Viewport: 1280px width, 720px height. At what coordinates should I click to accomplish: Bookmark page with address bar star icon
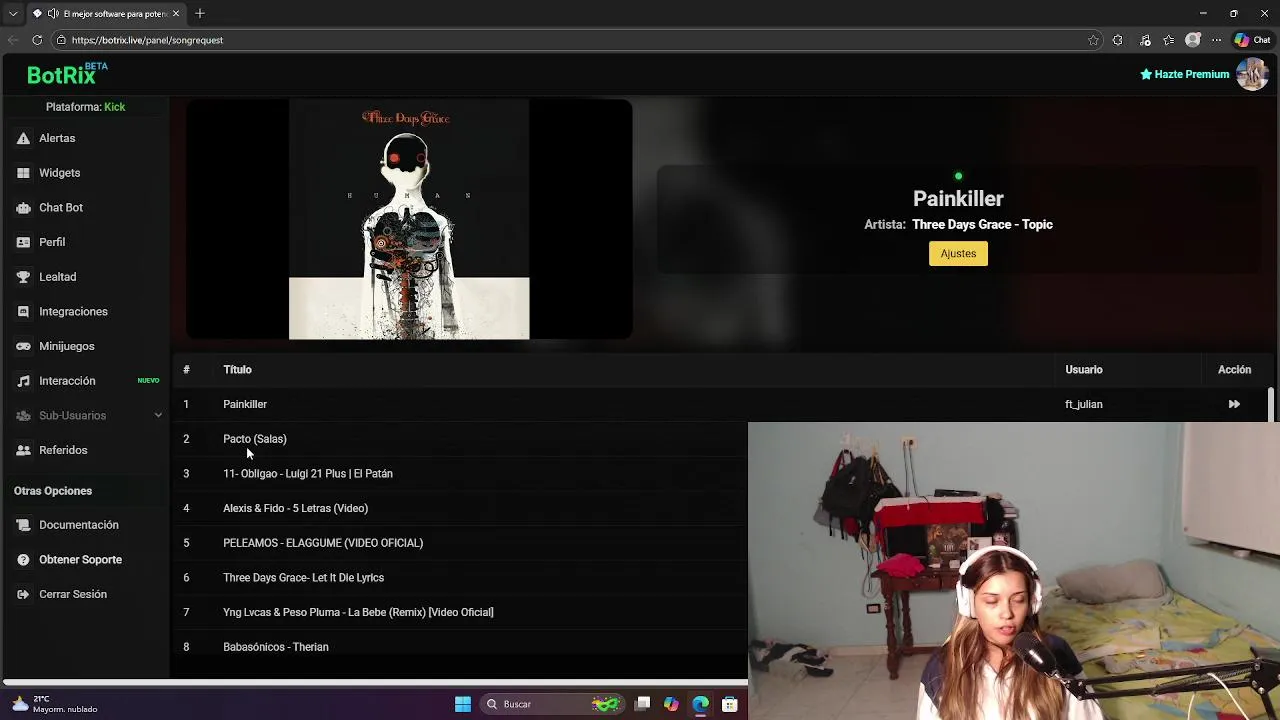pos(1093,40)
